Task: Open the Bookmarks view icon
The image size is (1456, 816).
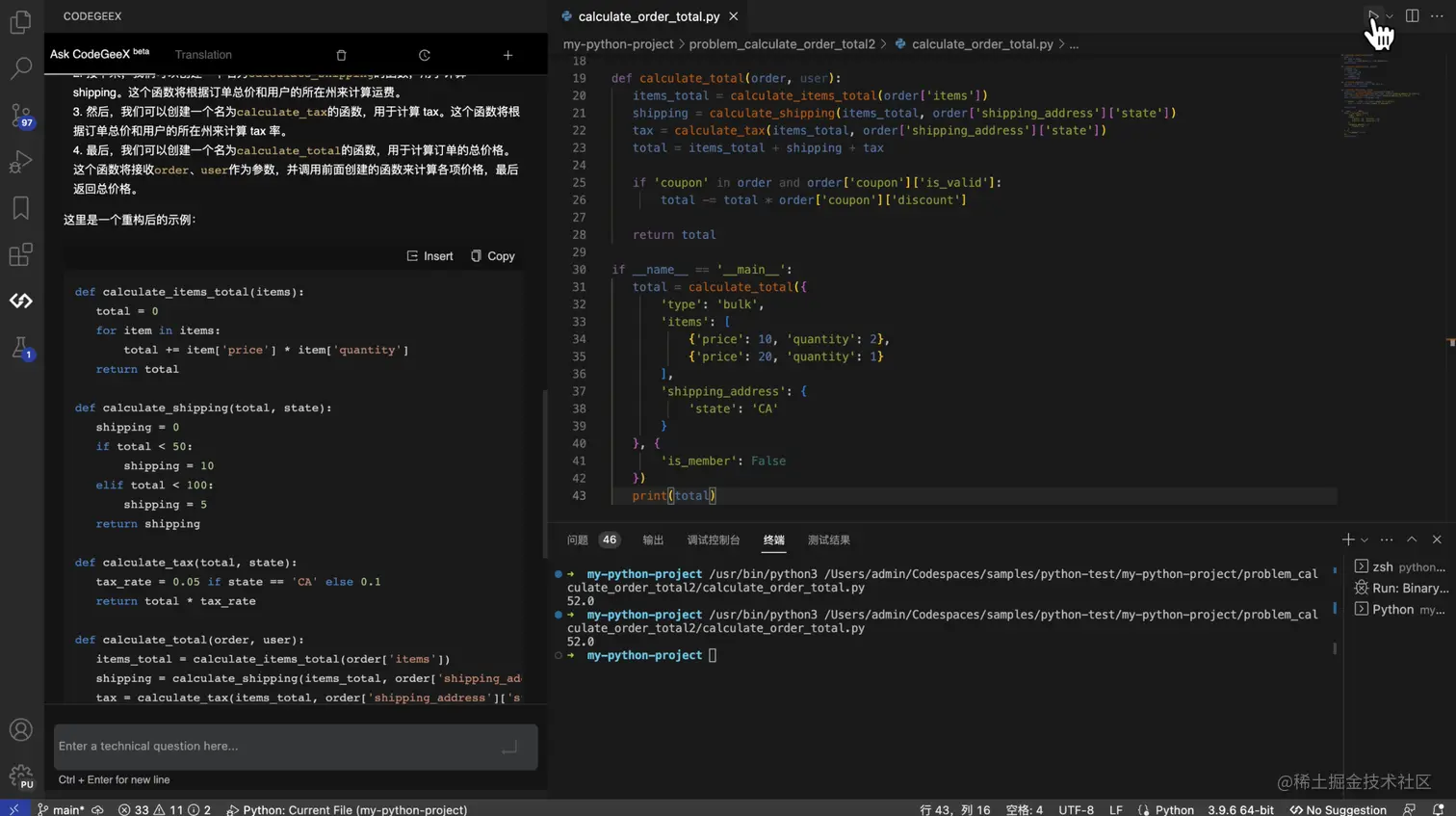Action: [20, 207]
